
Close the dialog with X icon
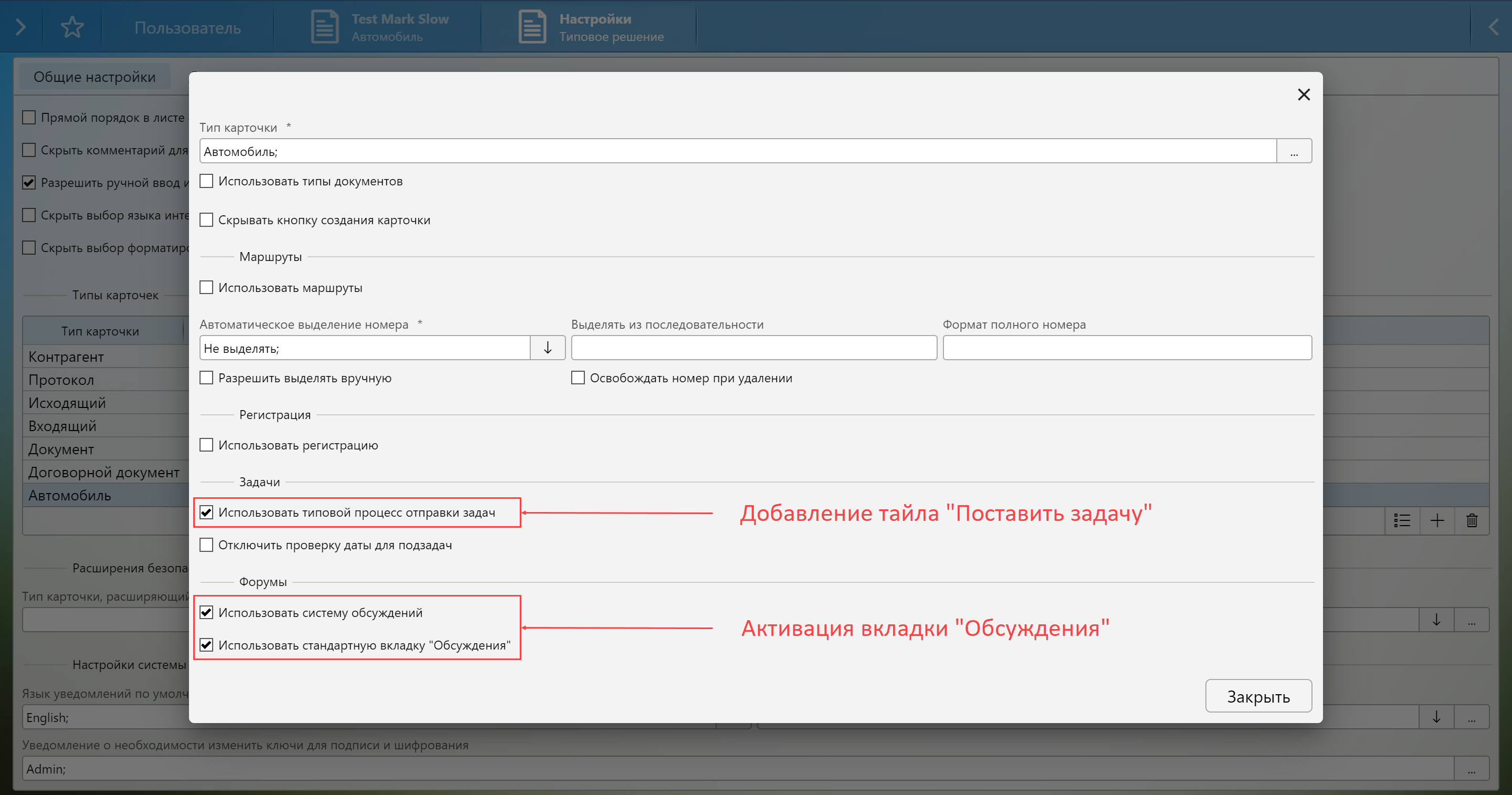click(x=1304, y=95)
